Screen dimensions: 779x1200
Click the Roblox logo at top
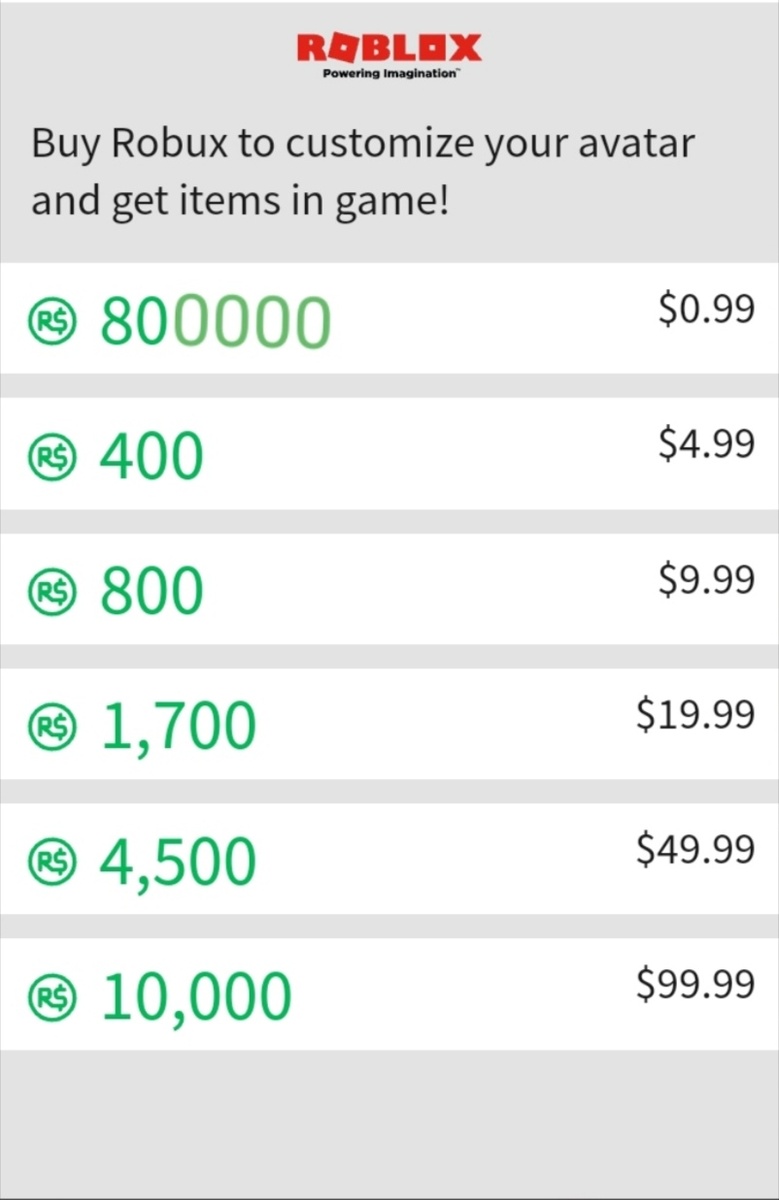[389, 56]
